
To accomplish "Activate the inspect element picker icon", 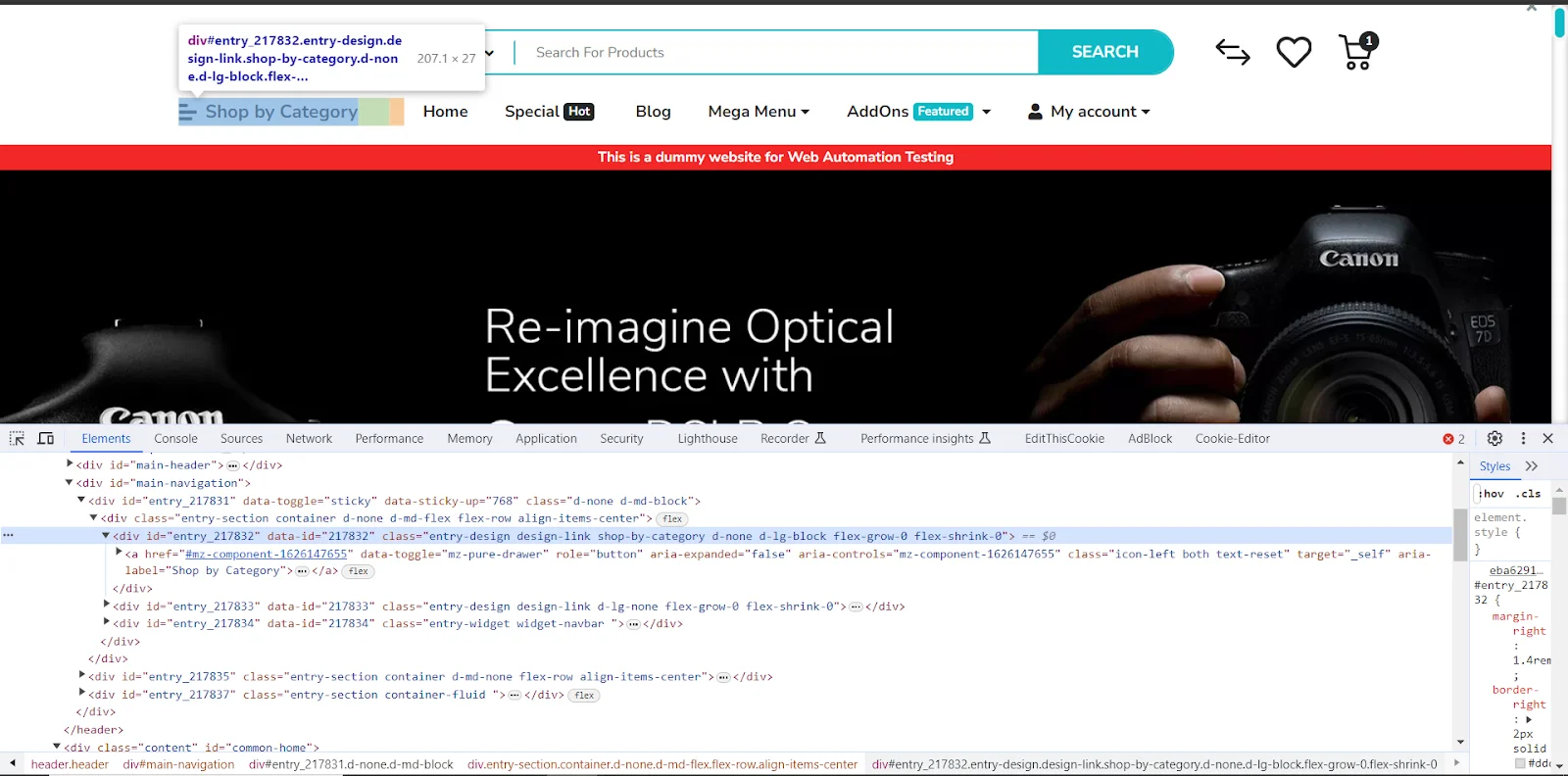I will click(17, 439).
